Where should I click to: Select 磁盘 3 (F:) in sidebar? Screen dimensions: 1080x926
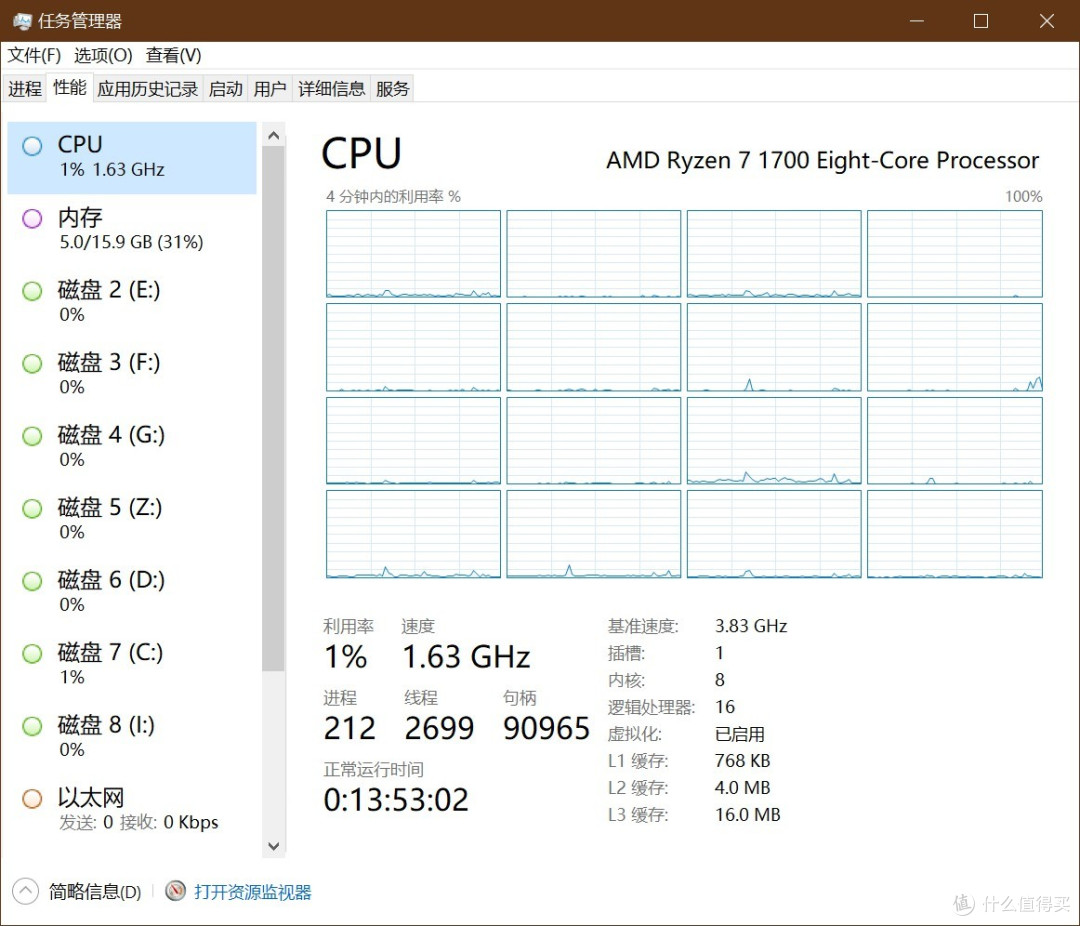132,375
